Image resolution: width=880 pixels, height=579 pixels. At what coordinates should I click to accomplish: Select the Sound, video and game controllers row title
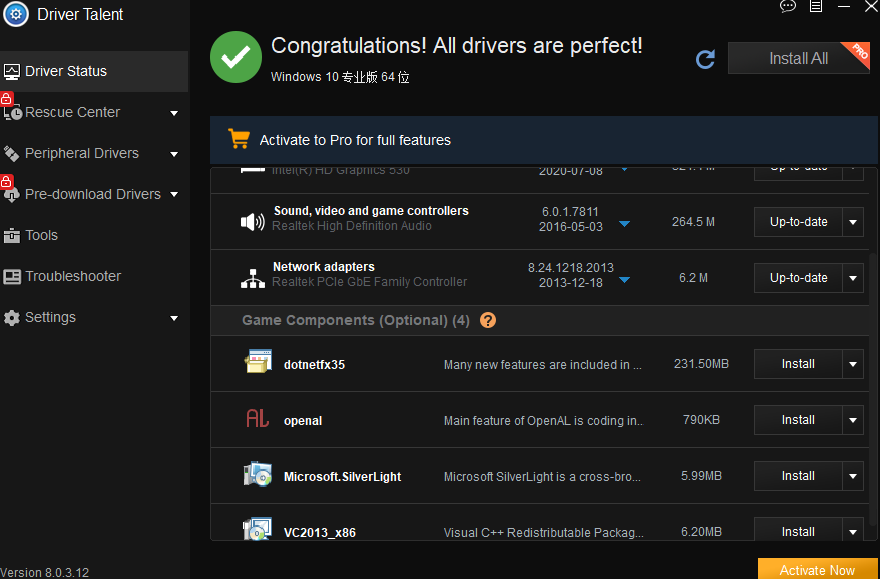tap(371, 211)
